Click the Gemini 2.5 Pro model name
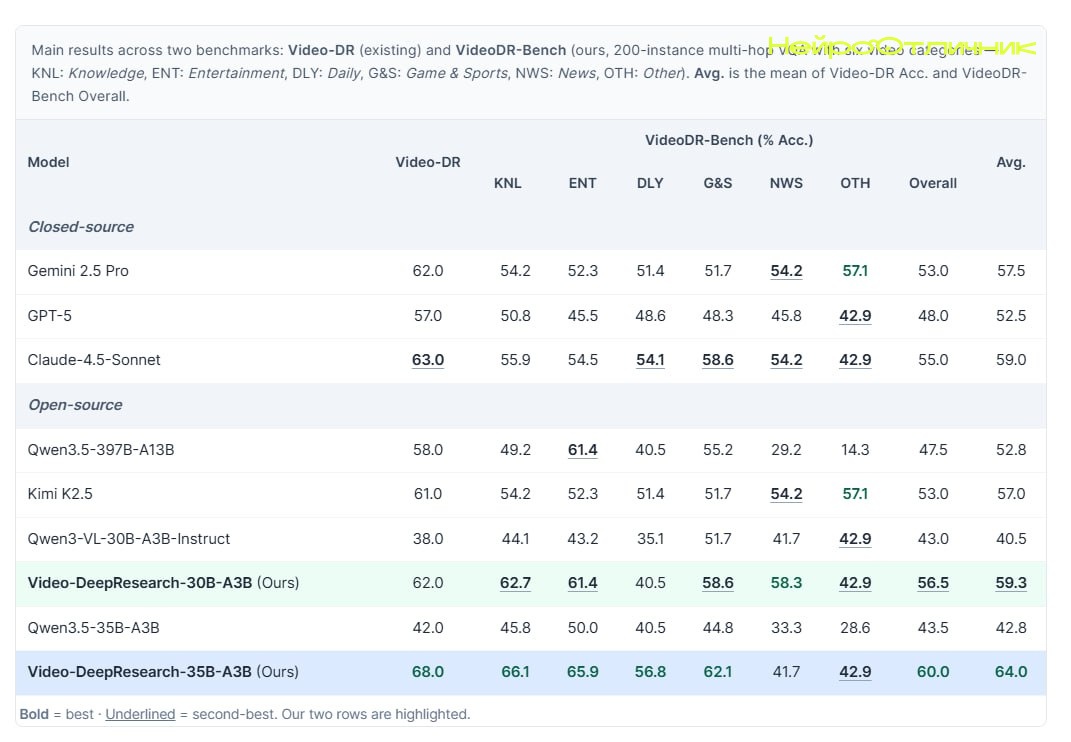This screenshot has height=742, width=1071. [x=78, y=271]
